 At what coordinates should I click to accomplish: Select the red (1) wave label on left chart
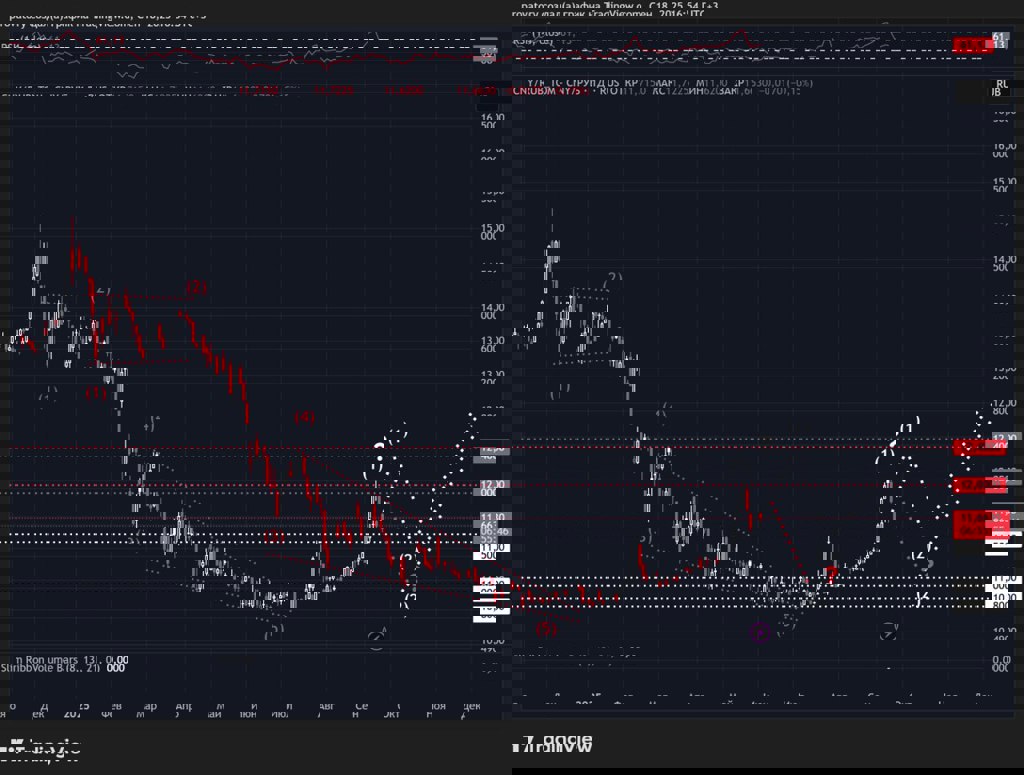(x=96, y=393)
